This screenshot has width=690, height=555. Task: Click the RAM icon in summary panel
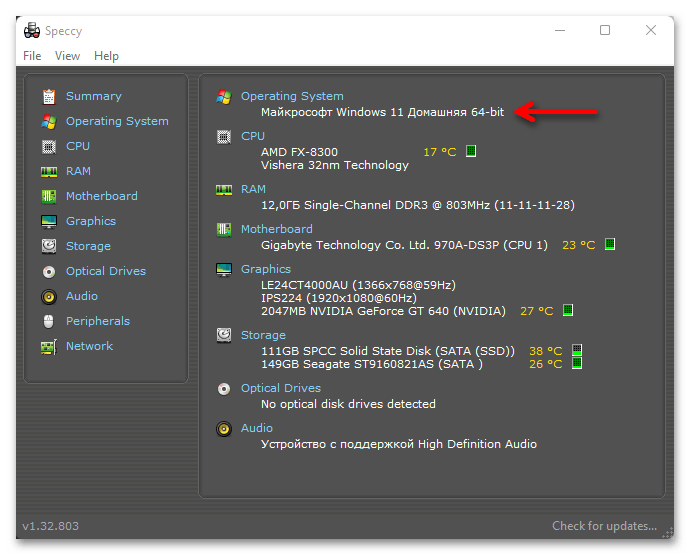pyautogui.click(x=224, y=190)
